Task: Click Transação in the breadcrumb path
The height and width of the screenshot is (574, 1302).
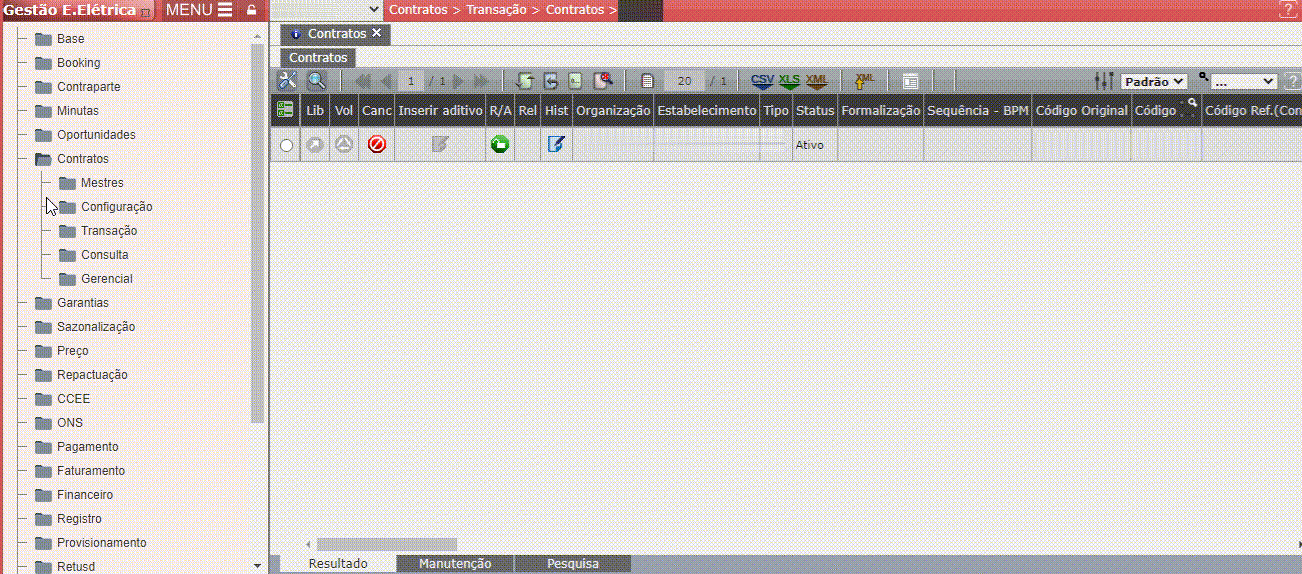Action: pos(496,10)
